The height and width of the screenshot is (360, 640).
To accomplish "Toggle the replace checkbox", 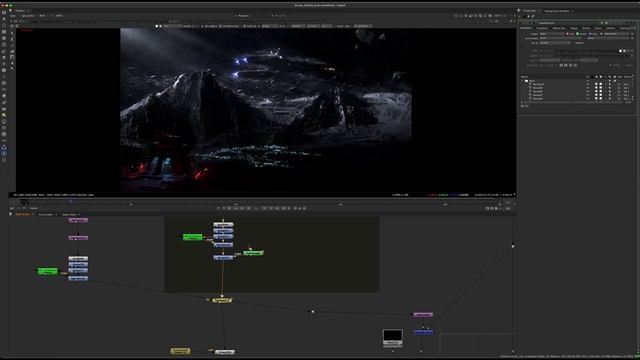I will [573, 43].
